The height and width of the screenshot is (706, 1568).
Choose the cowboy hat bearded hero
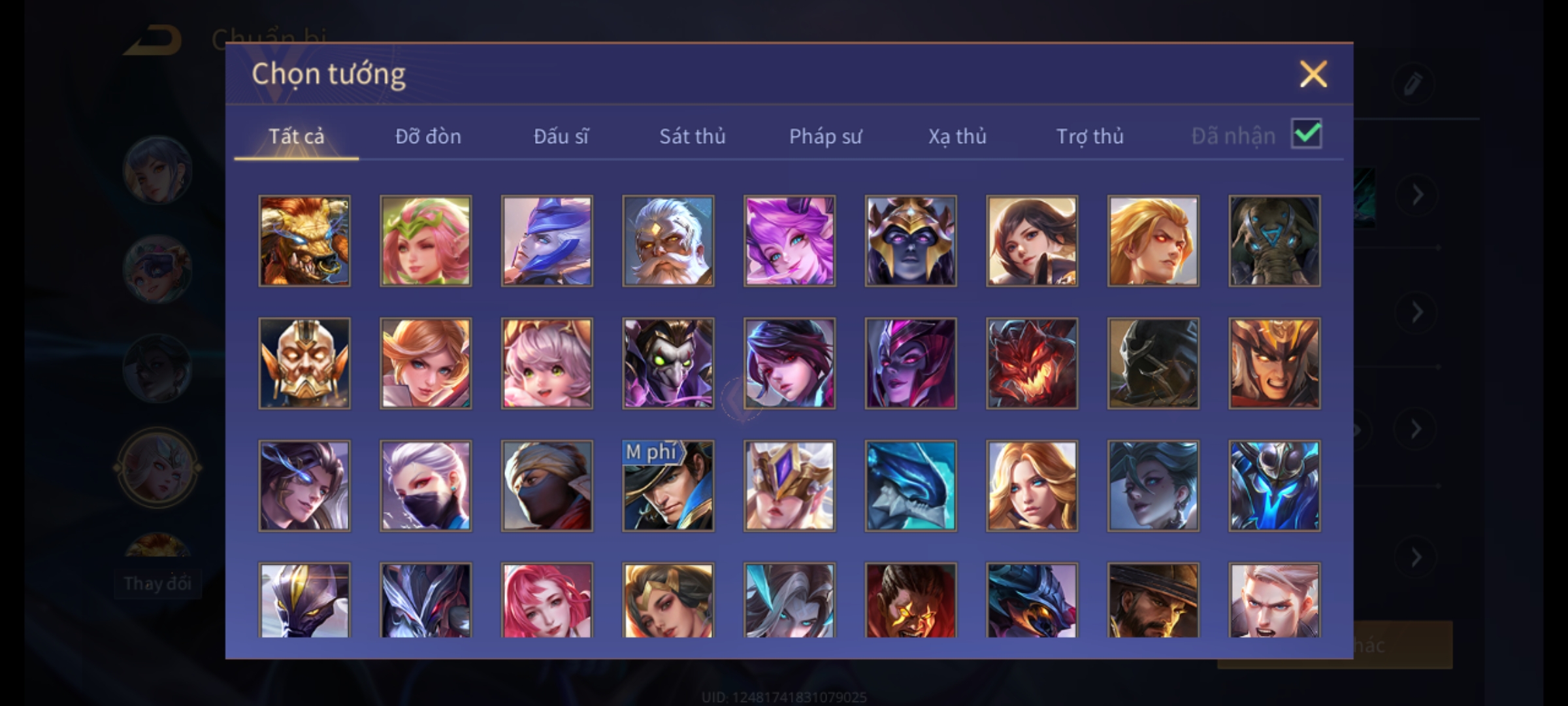point(1153,600)
